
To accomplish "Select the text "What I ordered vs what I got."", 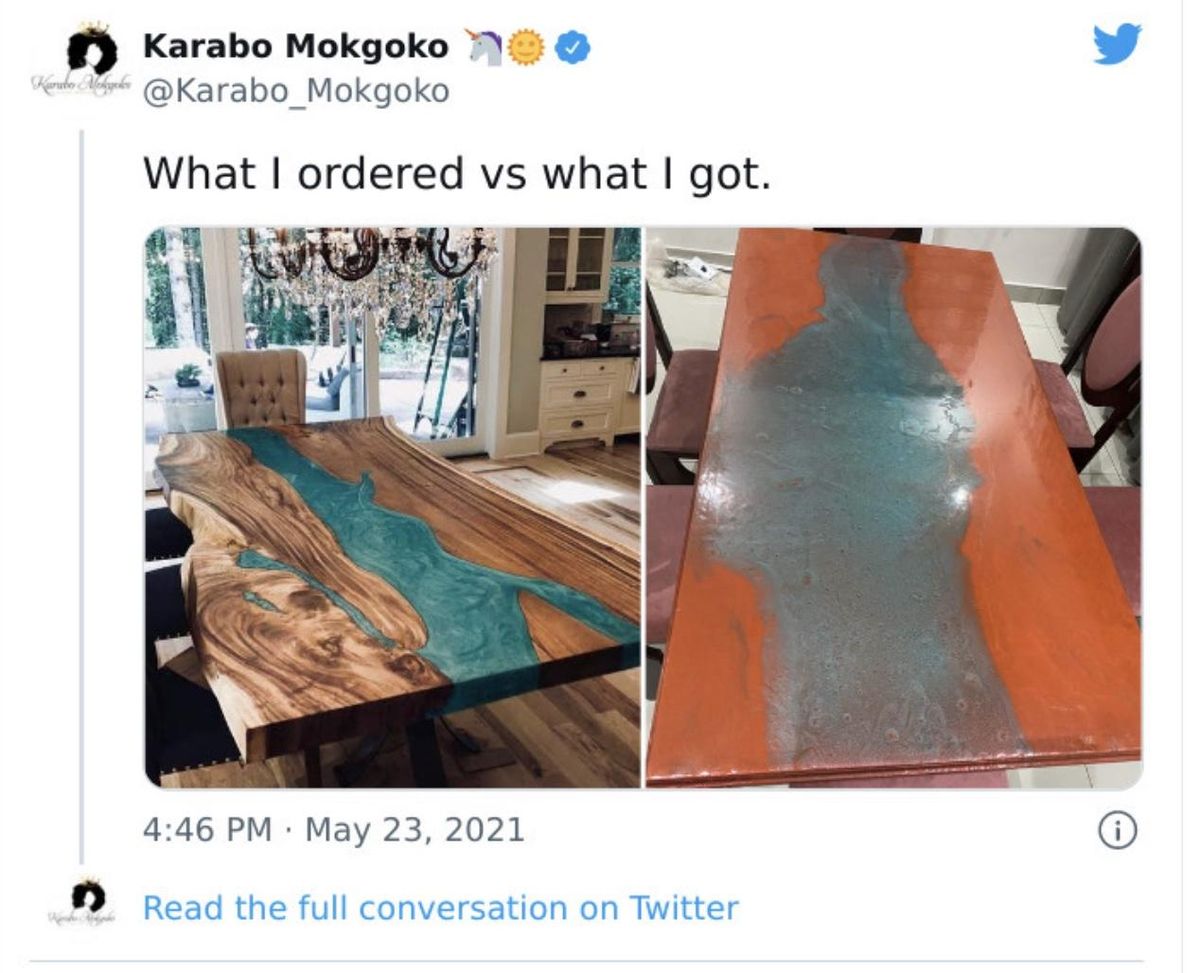I will pyautogui.click(x=457, y=173).
